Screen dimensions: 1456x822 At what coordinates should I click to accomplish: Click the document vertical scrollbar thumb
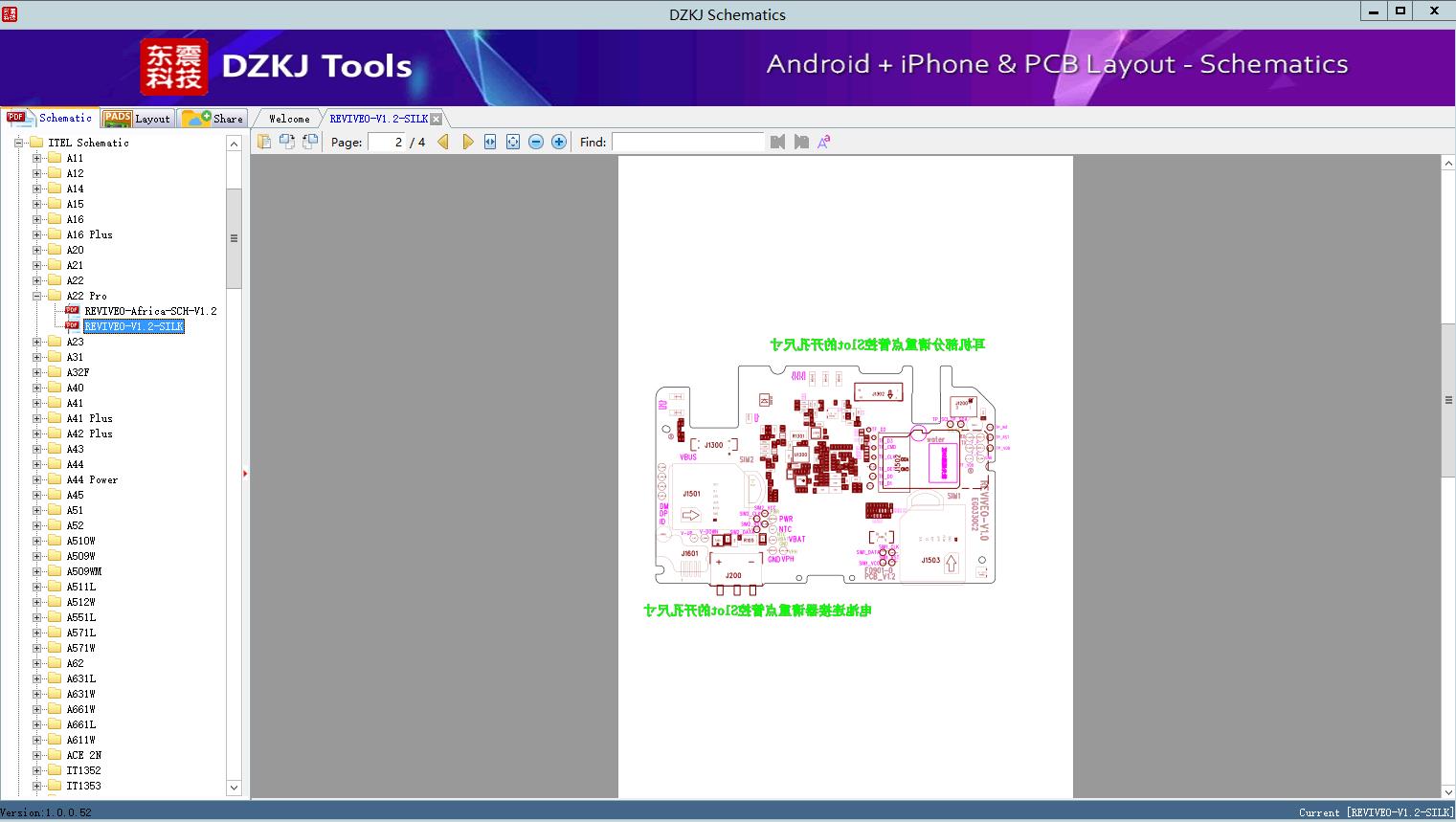1448,400
